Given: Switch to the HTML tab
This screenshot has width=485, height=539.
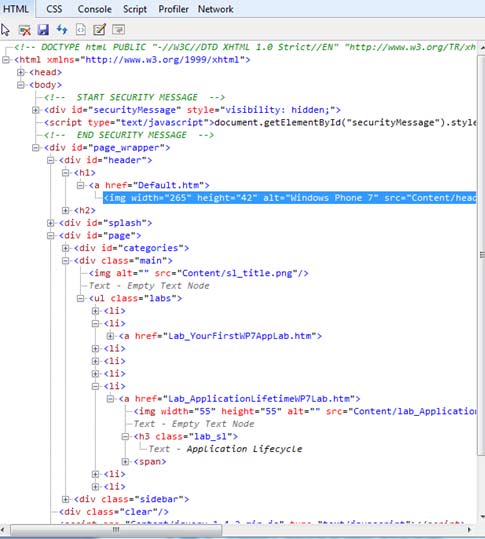Looking at the screenshot, I should click(16, 9).
